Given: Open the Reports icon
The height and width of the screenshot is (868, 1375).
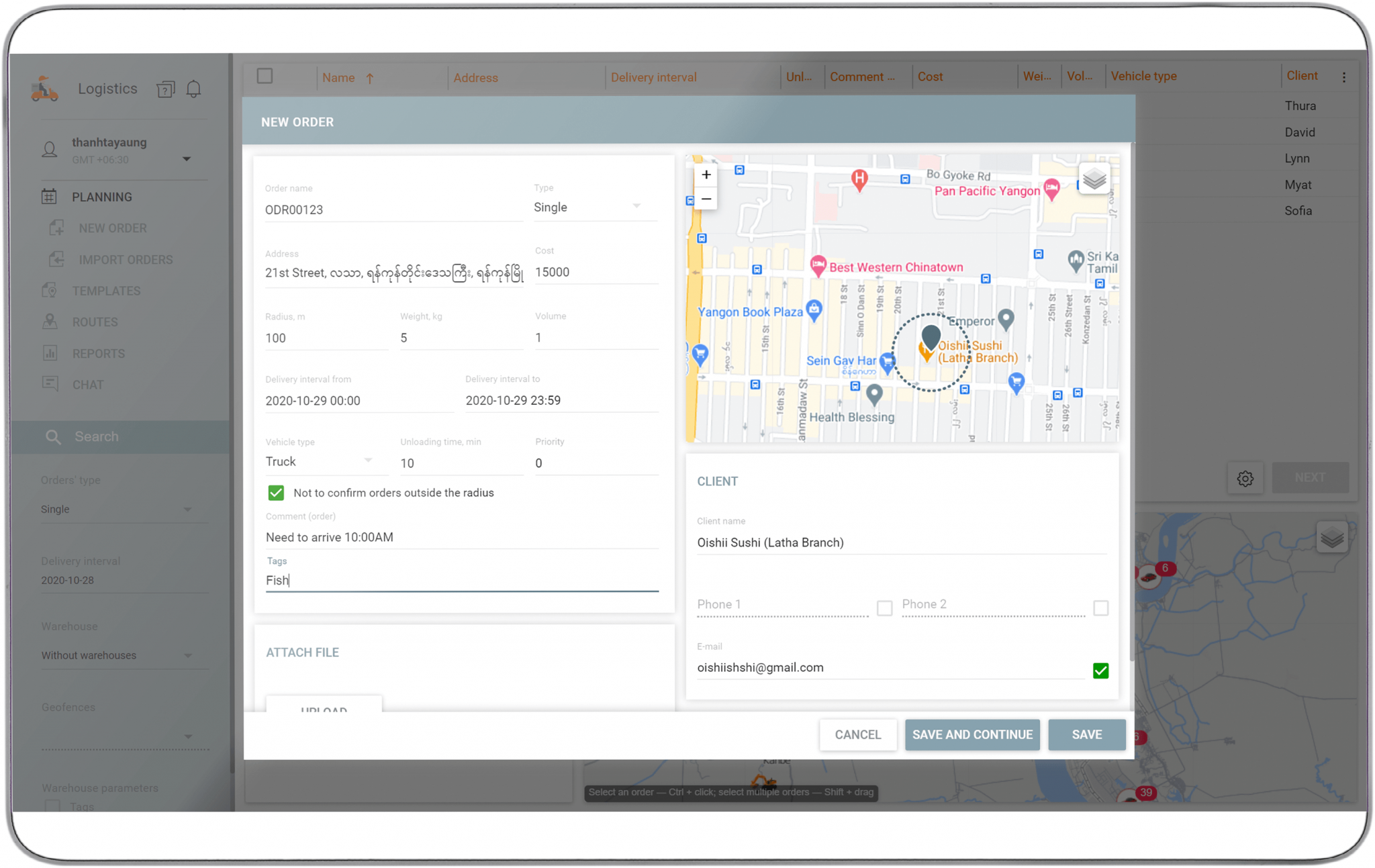Looking at the screenshot, I should coord(50,352).
